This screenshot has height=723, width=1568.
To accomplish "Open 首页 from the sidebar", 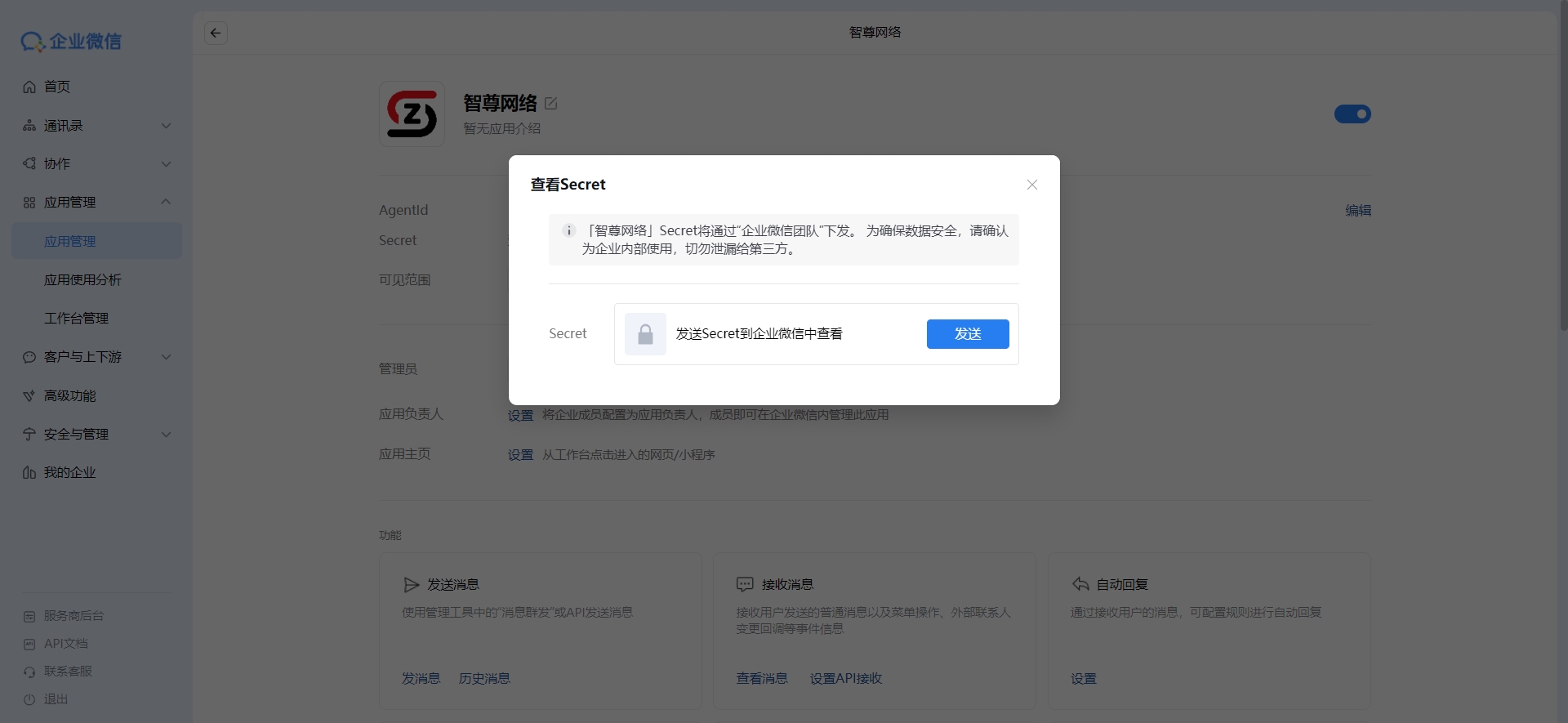I will coord(56,87).
